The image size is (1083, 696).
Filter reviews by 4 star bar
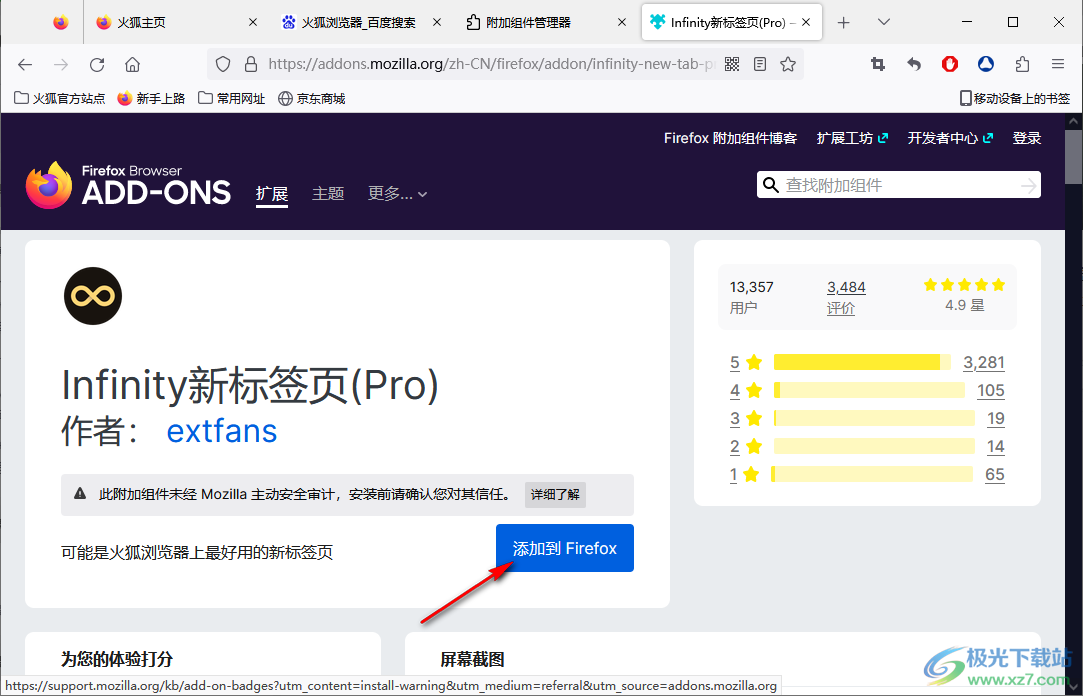tap(869, 390)
